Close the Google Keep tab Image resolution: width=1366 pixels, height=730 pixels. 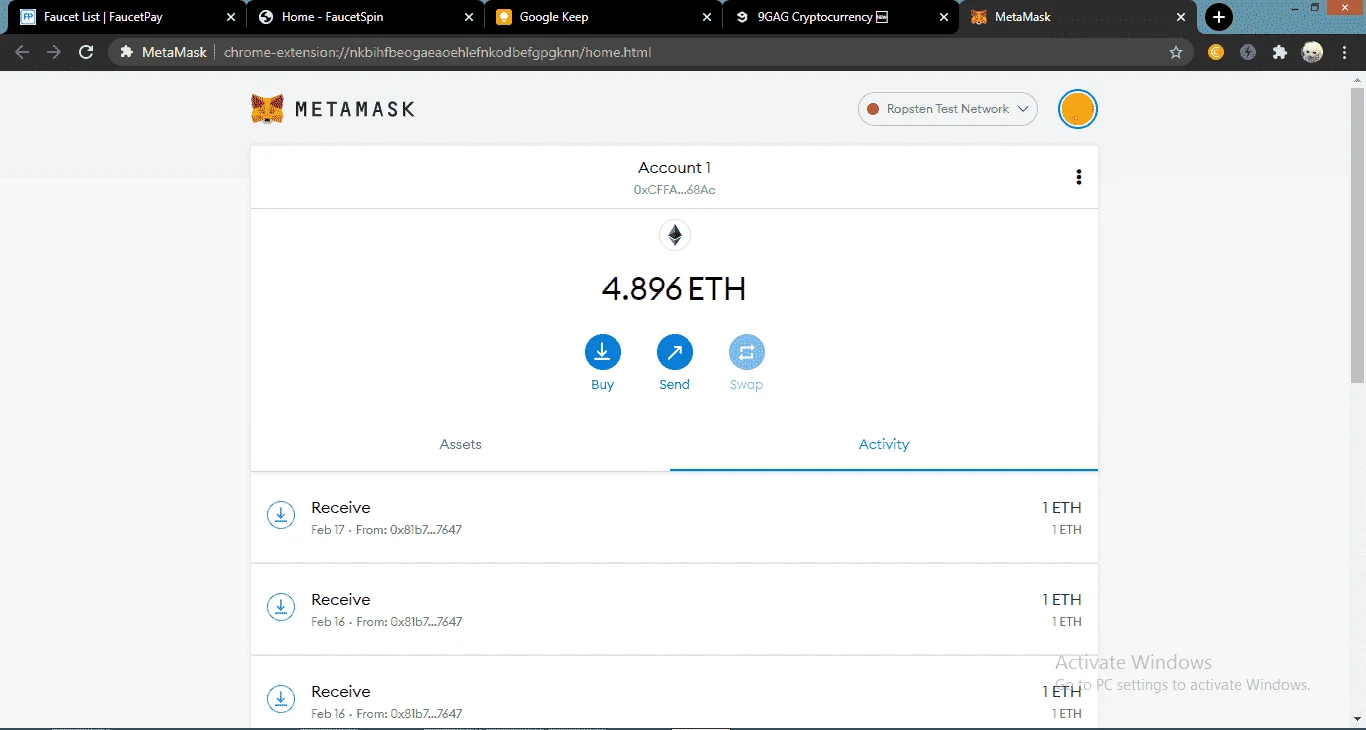coord(707,17)
